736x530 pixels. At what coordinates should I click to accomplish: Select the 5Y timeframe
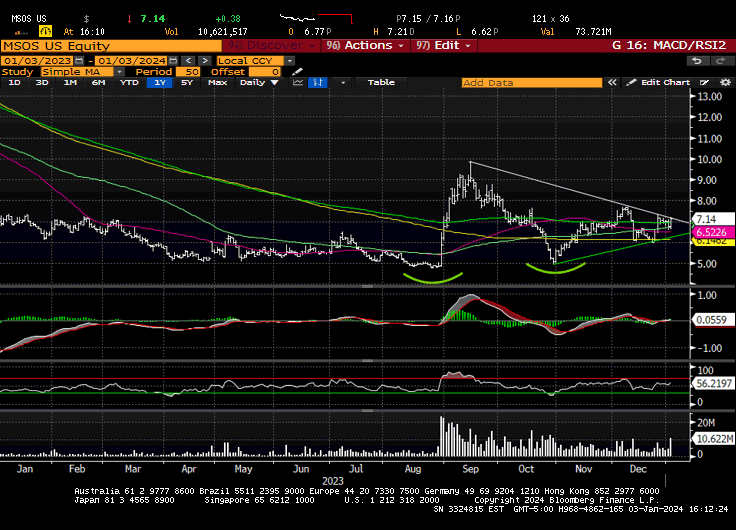pyautogui.click(x=187, y=83)
